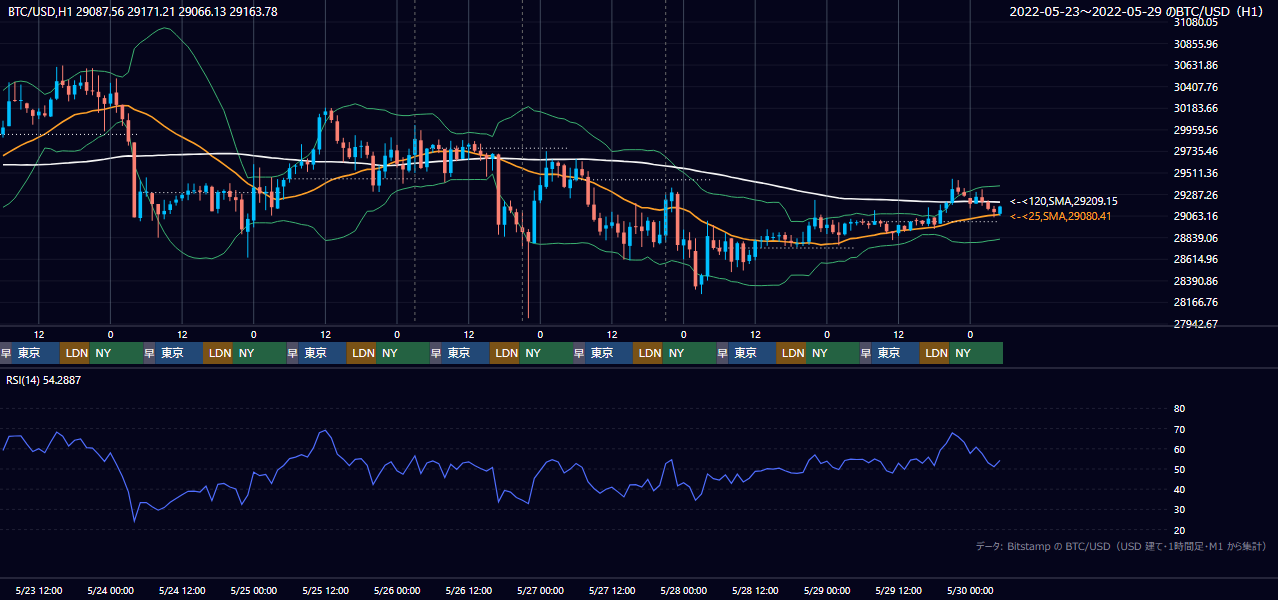This screenshot has height=600, width=1278.
Task: Select price level 28390.86 on axis
Action: [1195, 281]
